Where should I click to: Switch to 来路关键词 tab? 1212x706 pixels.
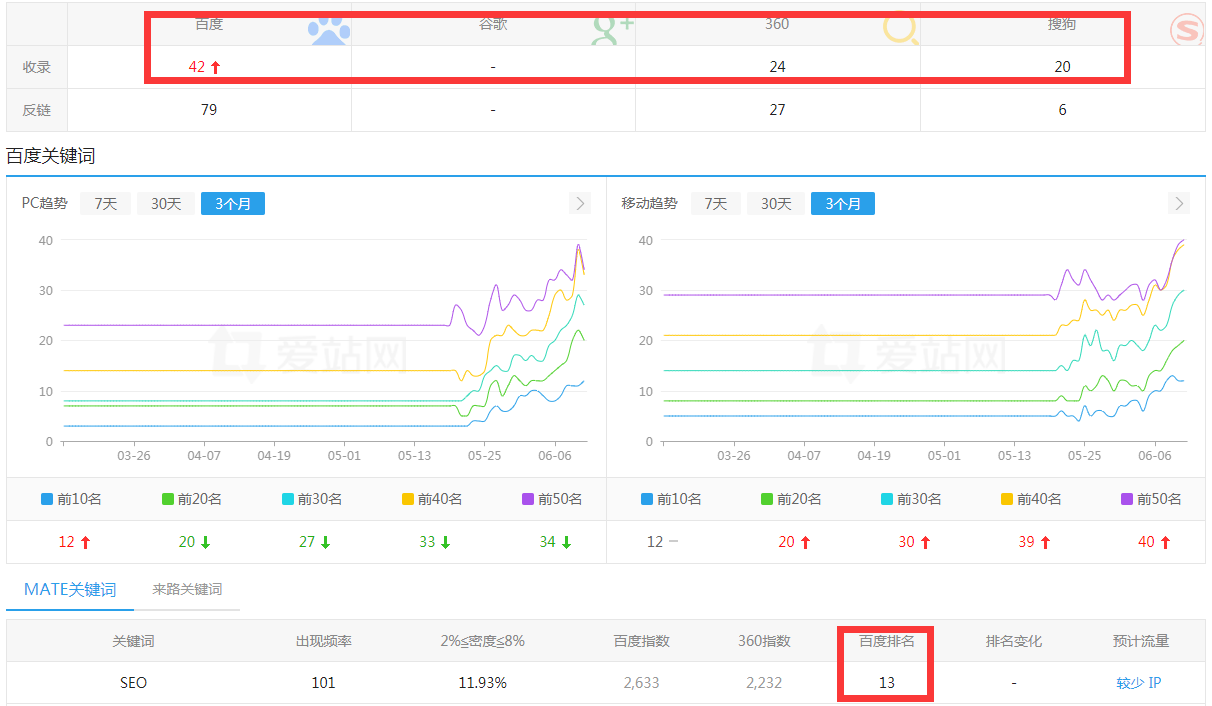[187, 589]
